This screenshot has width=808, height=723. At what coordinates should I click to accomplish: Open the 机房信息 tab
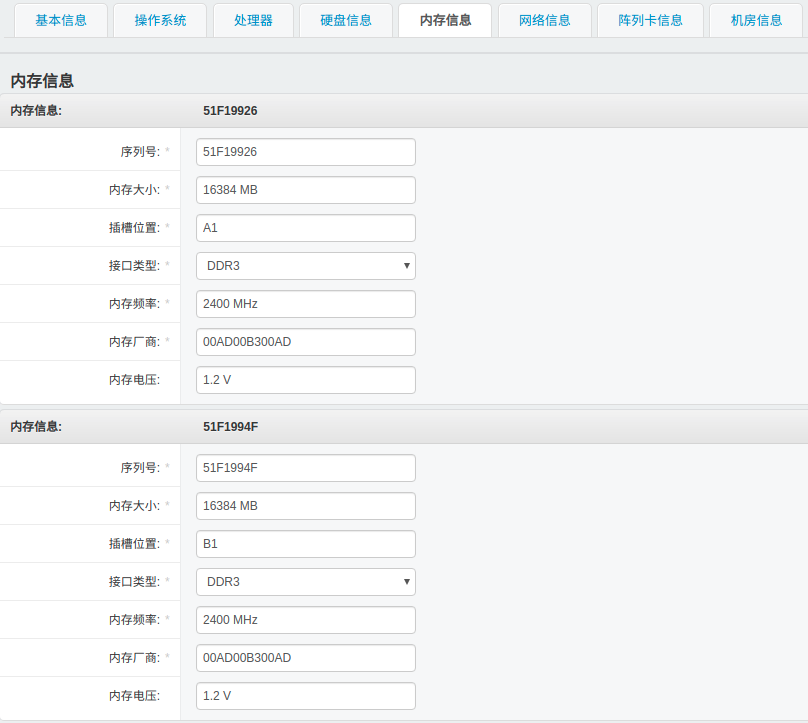(755, 20)
